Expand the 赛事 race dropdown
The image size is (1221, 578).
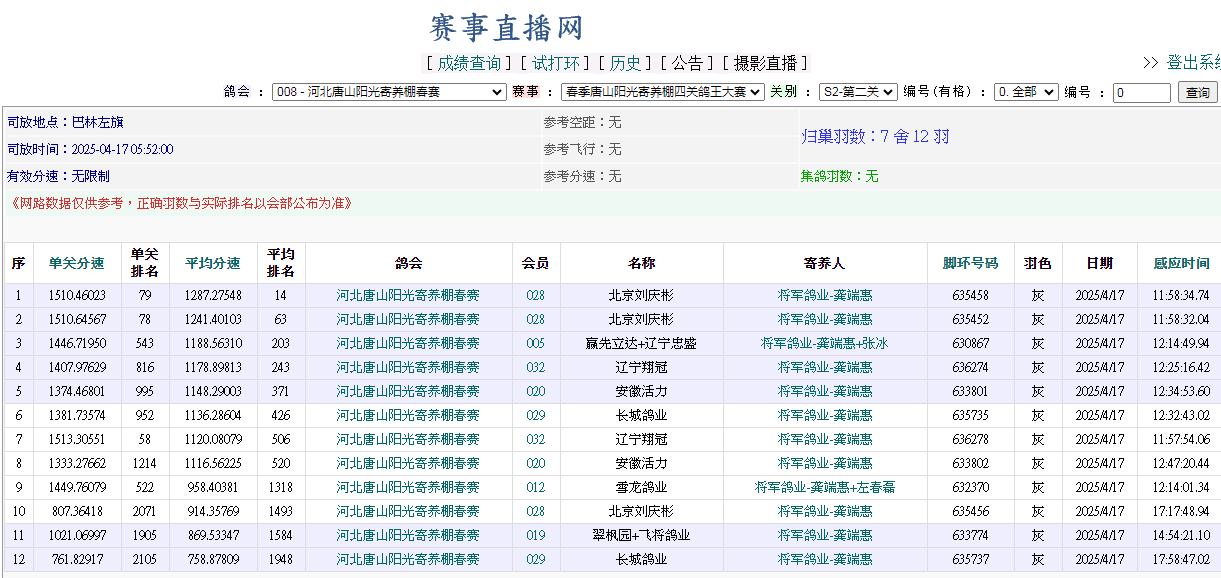[662, 92]
